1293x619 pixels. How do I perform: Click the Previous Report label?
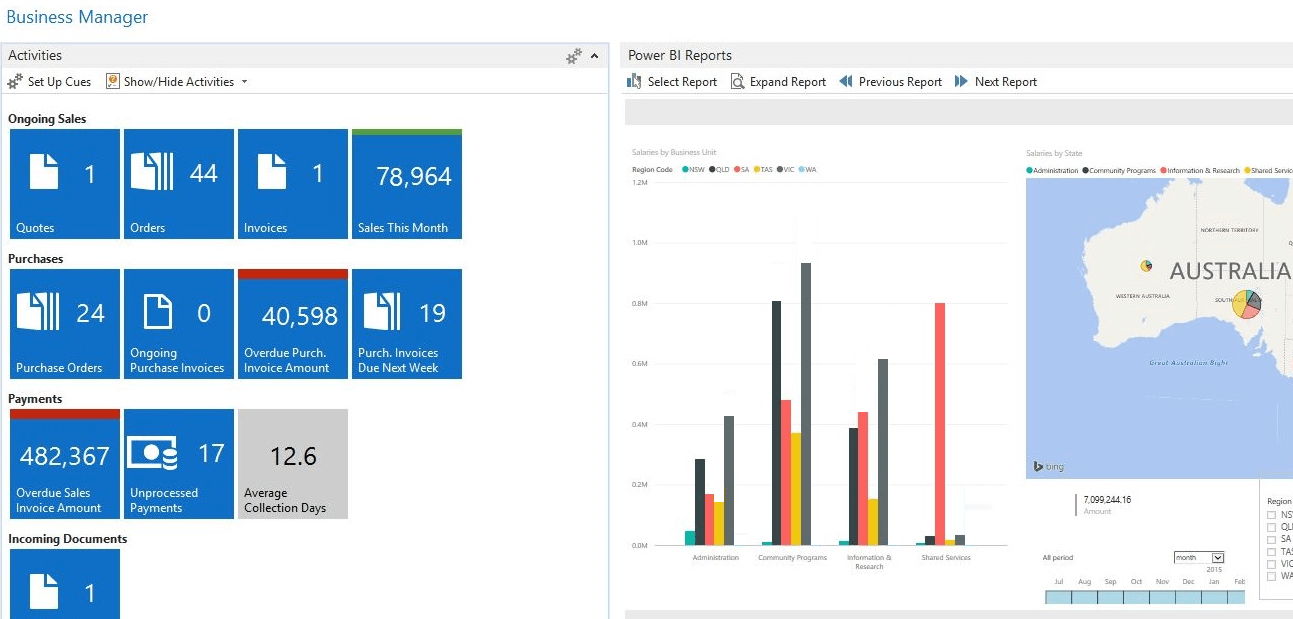[900, 82]
